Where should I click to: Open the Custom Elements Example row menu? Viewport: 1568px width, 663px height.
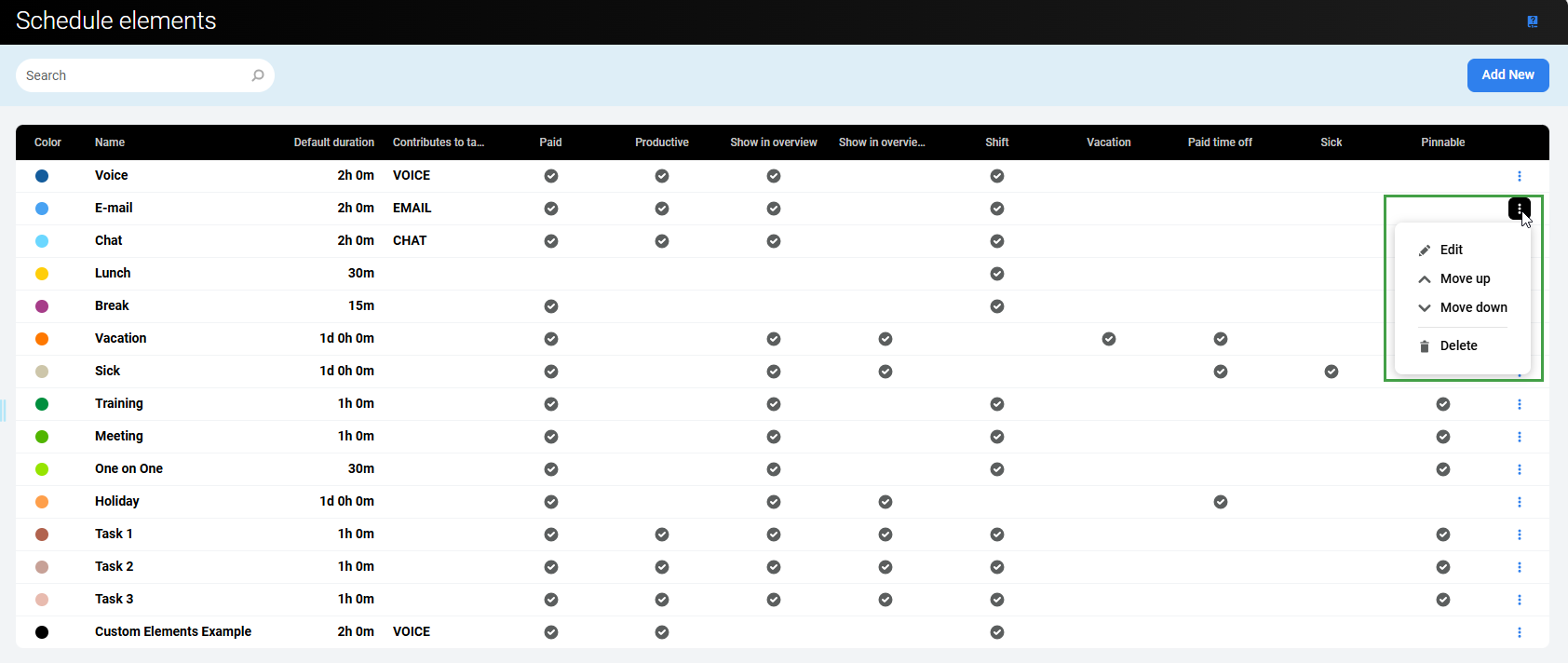tap(1519, 632)
